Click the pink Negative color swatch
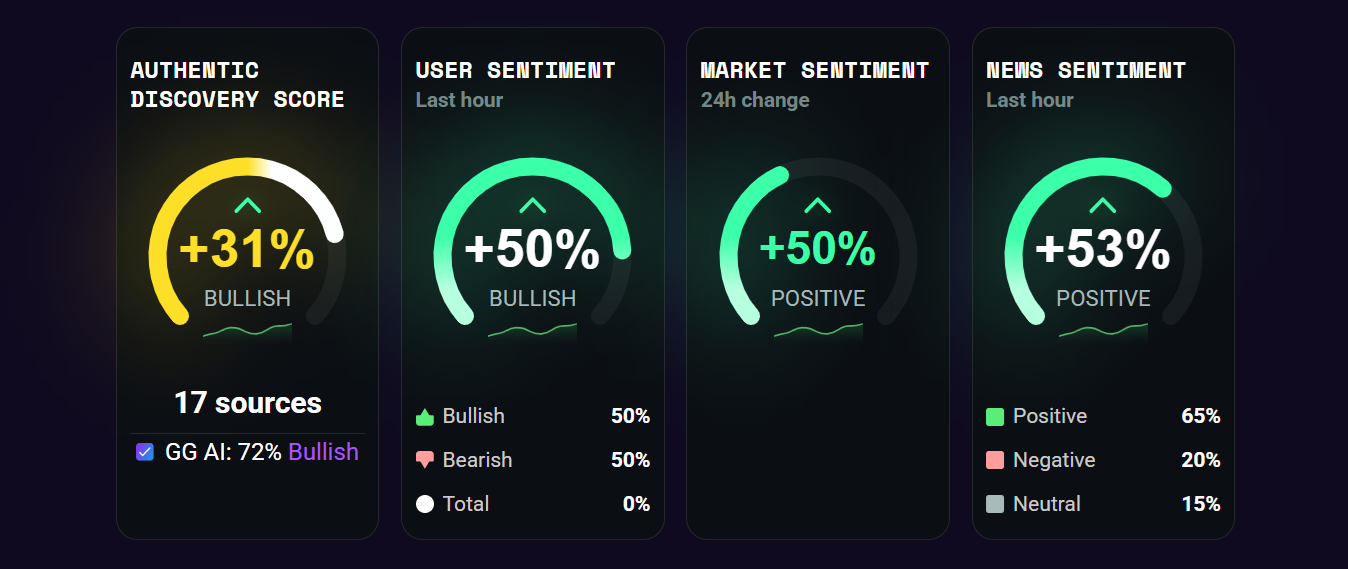Viewport: 1348px width, 569px height. click(x=995, y=461)
